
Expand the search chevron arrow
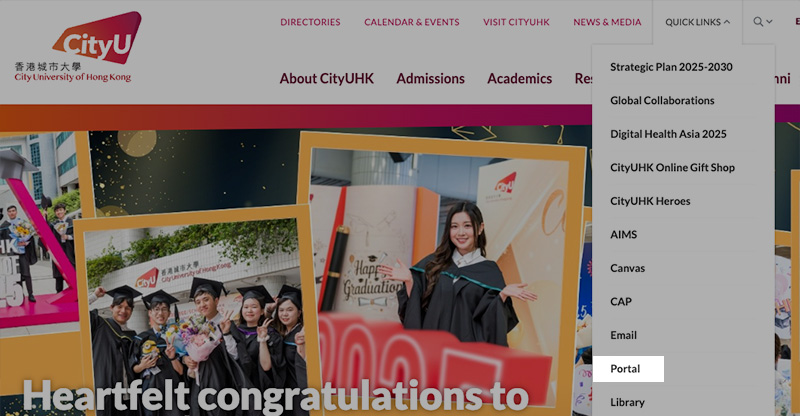[769, 22]
